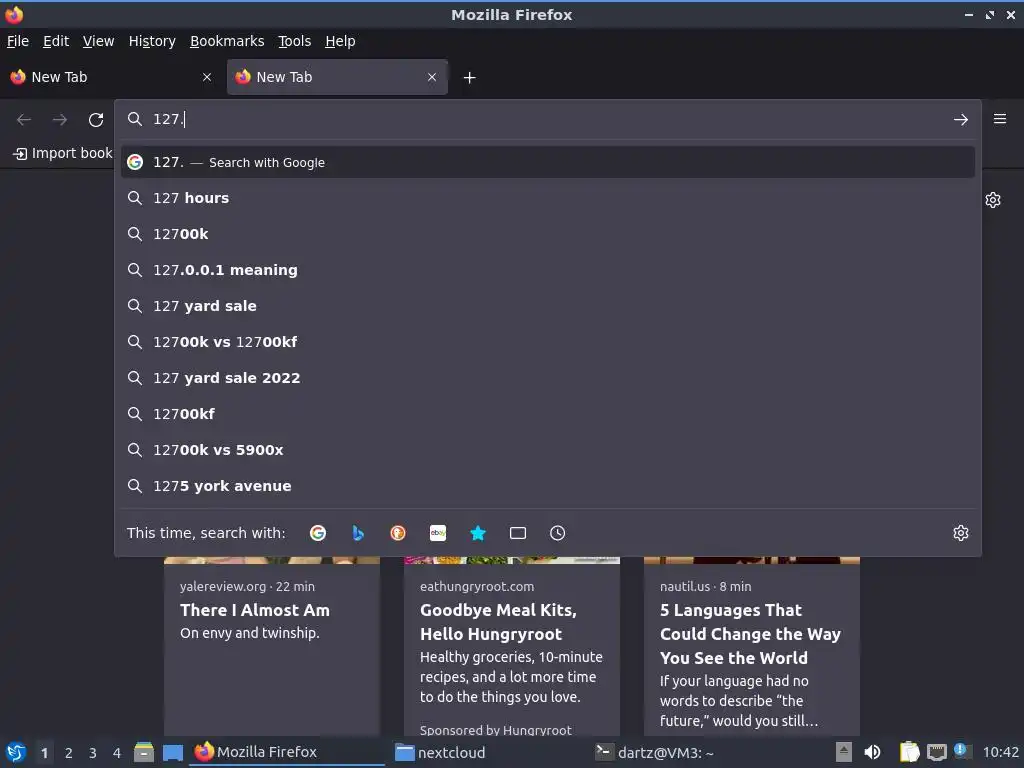The image size is (1024, 768).
Task: Choose the "12700k vs 5900x" suggestion
Action: click(547, 450)
